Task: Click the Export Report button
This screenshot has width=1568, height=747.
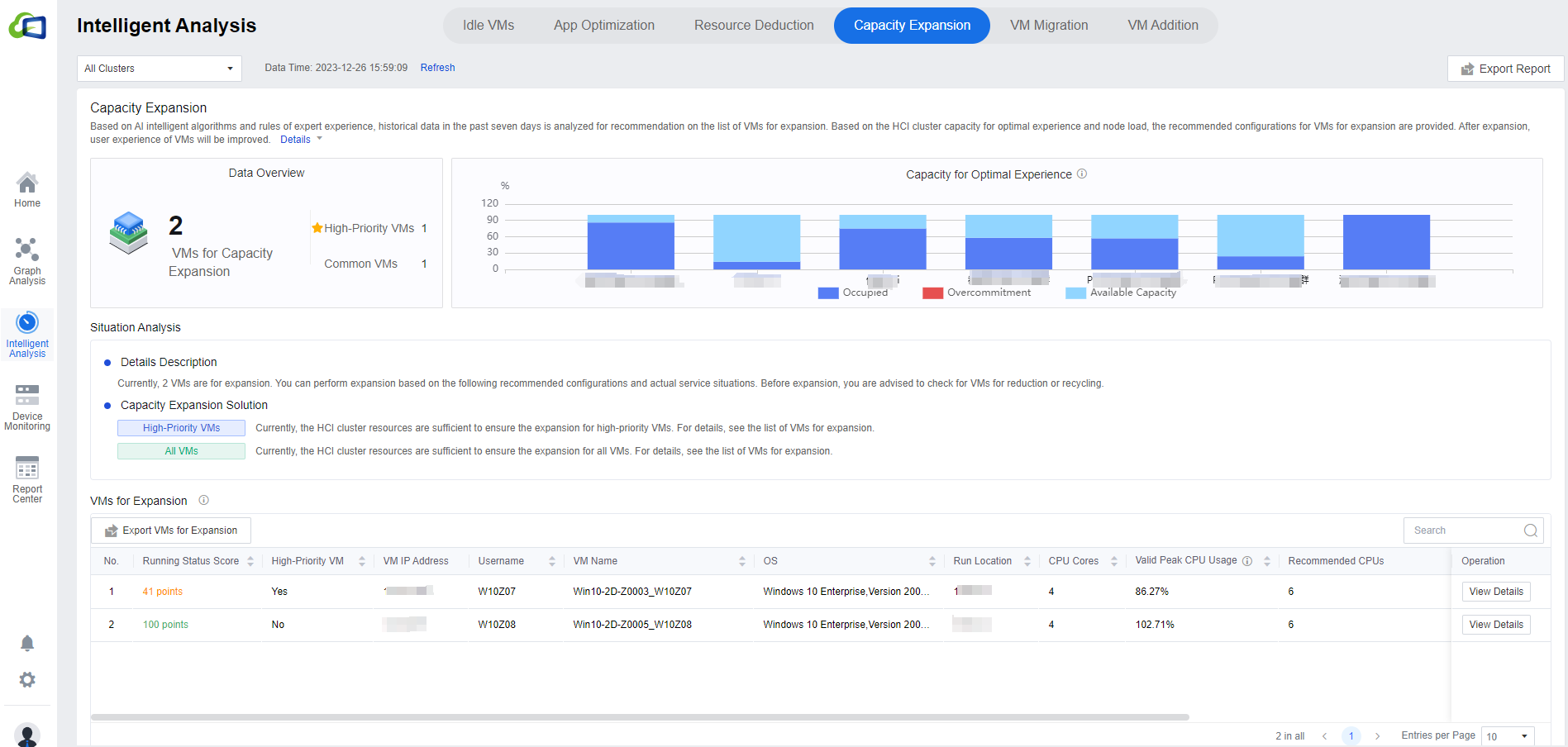Action: [1504, 69]
